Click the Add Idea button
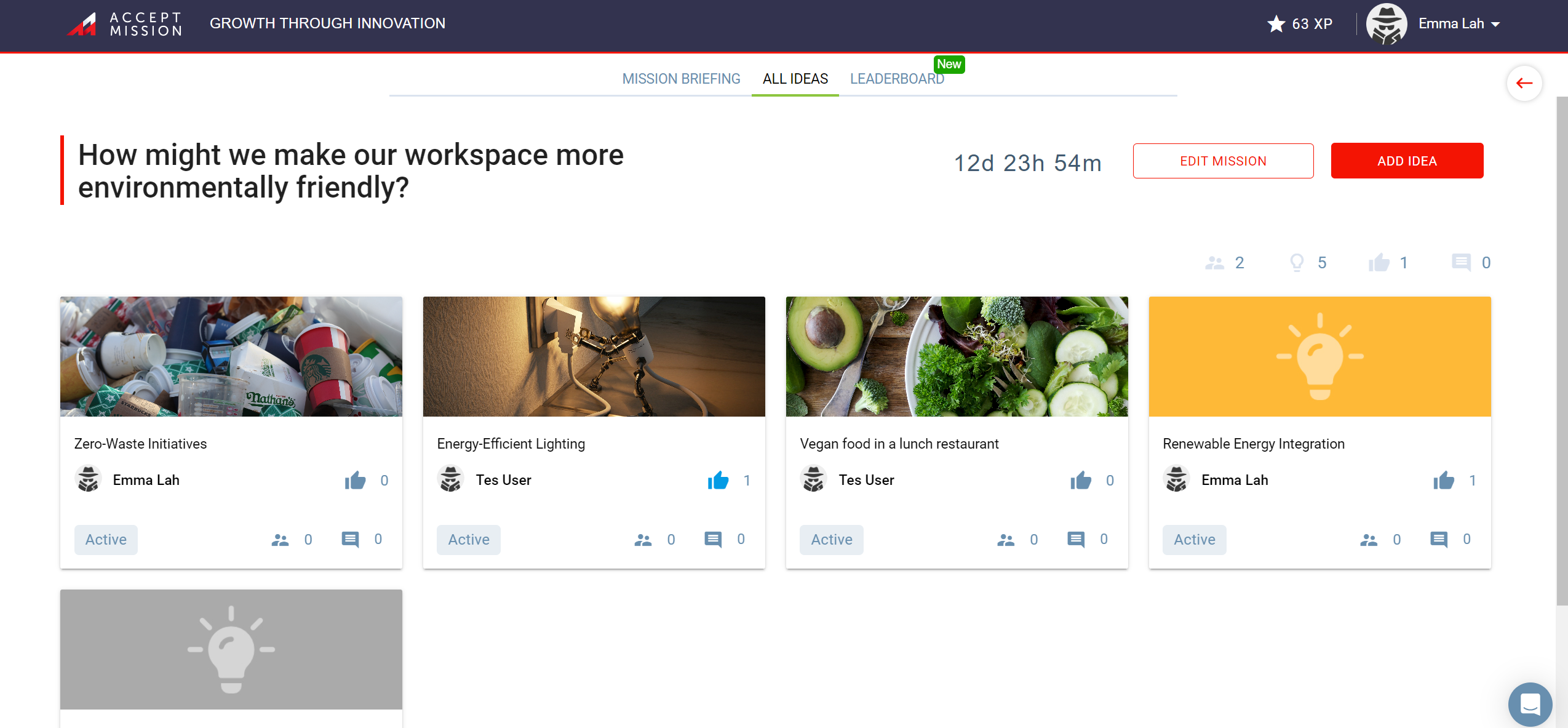Viewport: 1568px width, 728px height. (x=1407, y=161)
